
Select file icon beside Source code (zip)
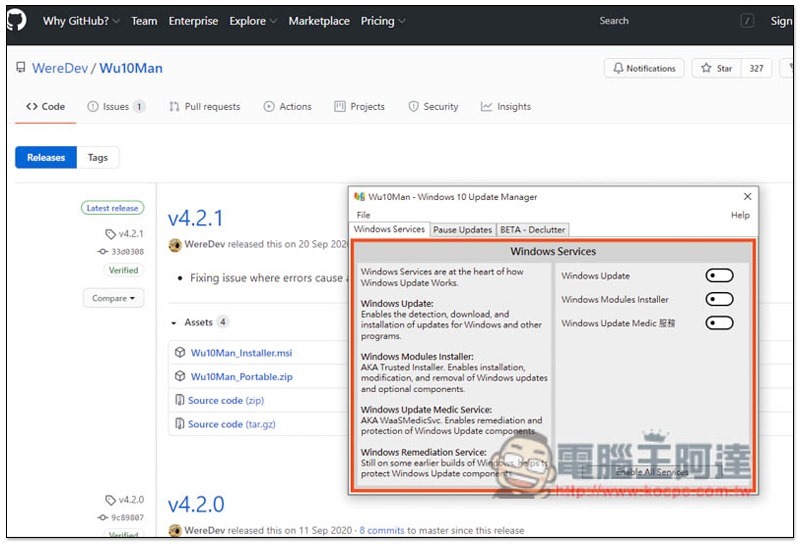[x=180, y=400]
